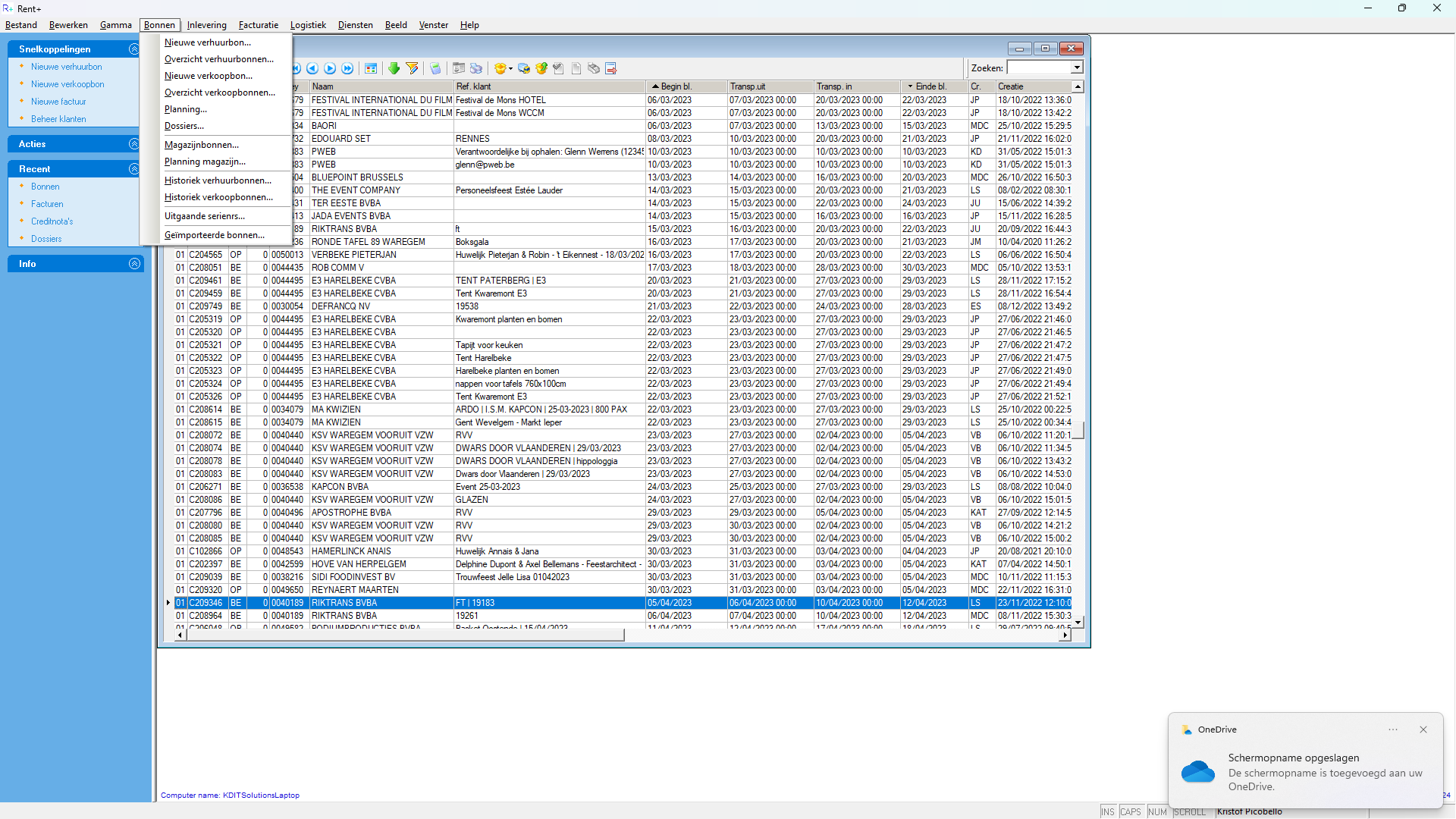
Task: Open the filter funnel edit icon
Action: tap(412, 68)
